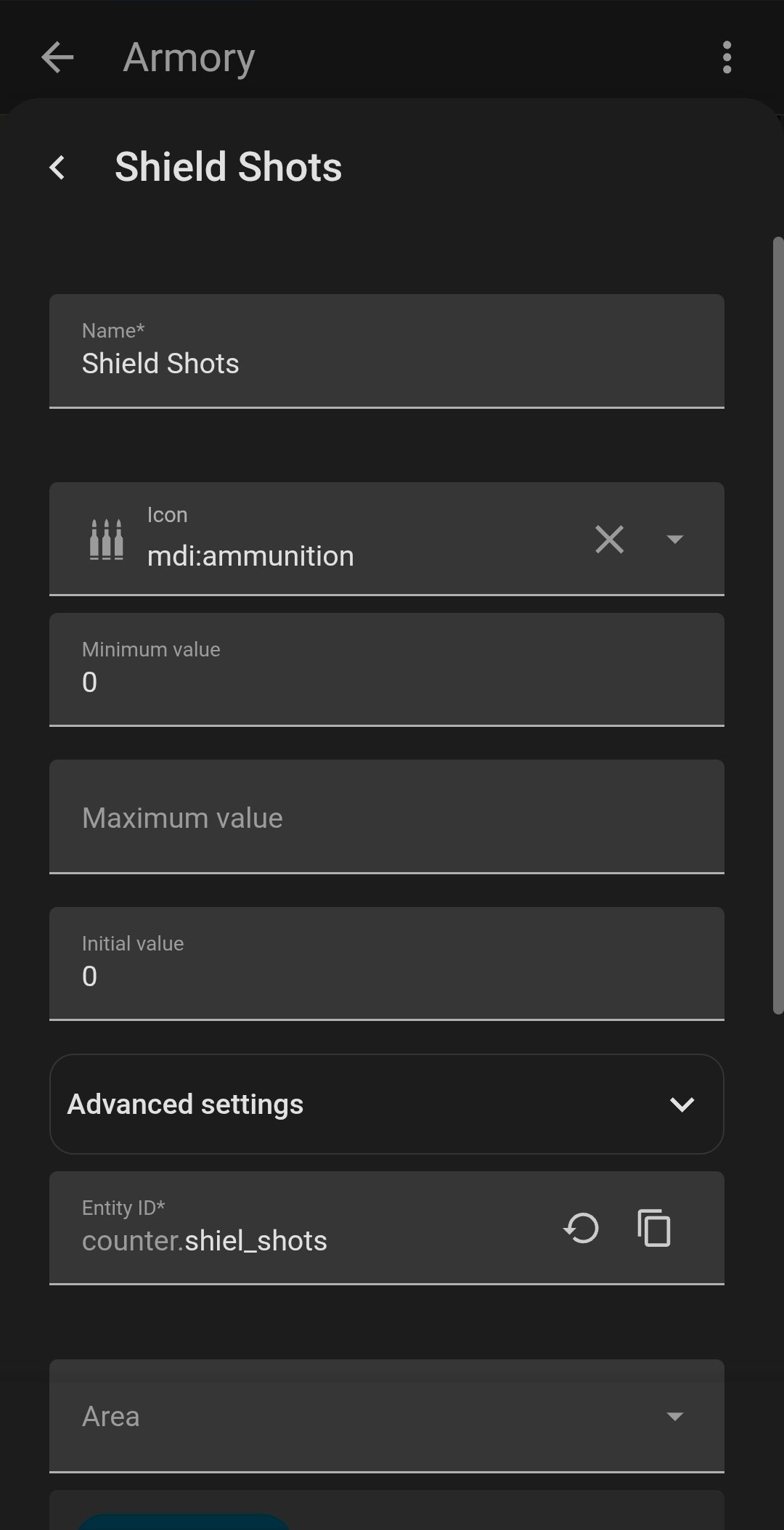The image size is (784, 1530).
Task: Reset the entity ID to default
Action: [581, 1228]
